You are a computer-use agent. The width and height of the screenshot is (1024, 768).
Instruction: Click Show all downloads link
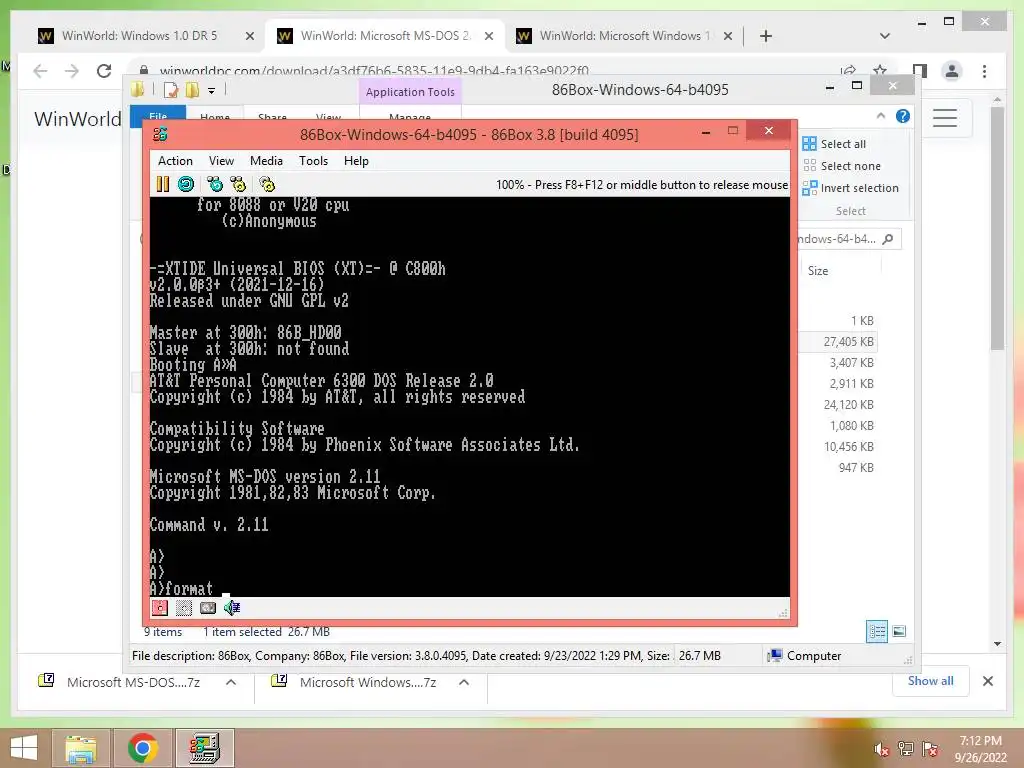point(931,681)
